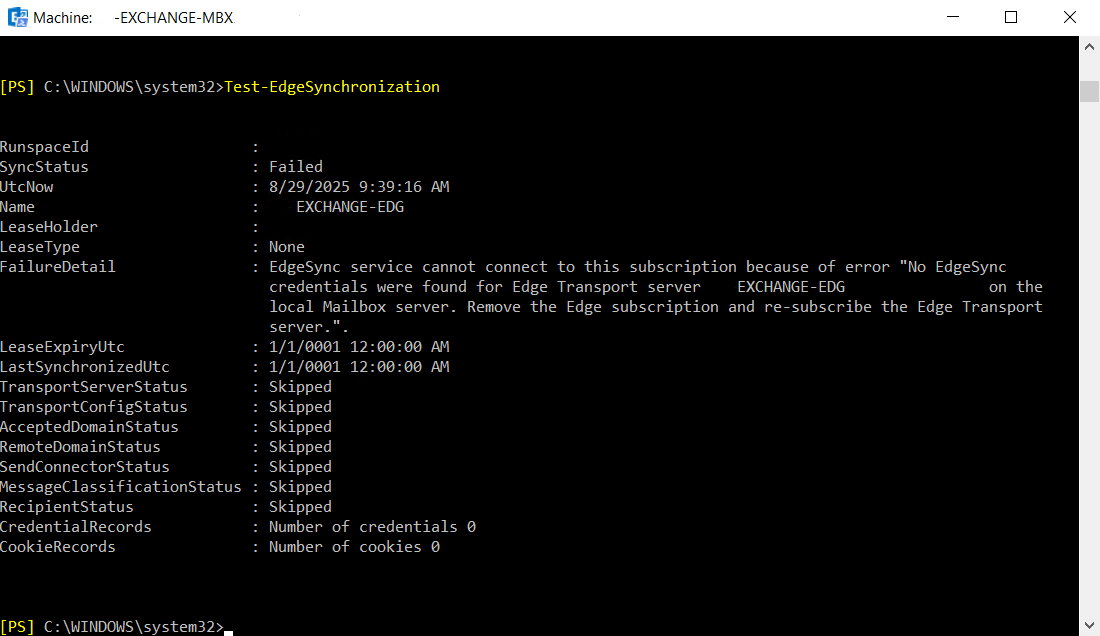This screenshot has height=636, width=1100.
Task: Click the Exchange Management Shell title bar icon
Action: click(18, 18)
